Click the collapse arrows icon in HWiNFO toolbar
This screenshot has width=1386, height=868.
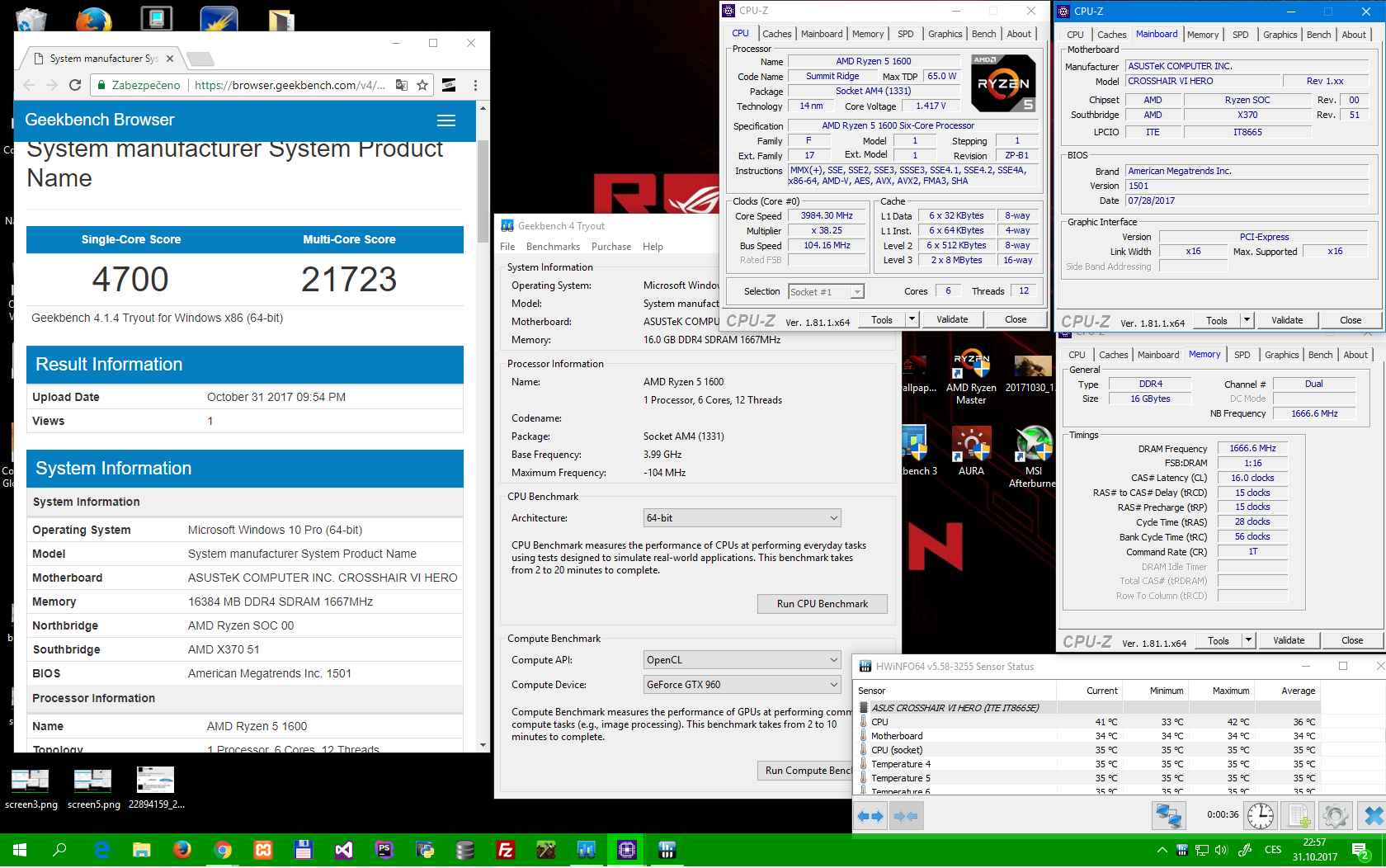tap(906, 816)
